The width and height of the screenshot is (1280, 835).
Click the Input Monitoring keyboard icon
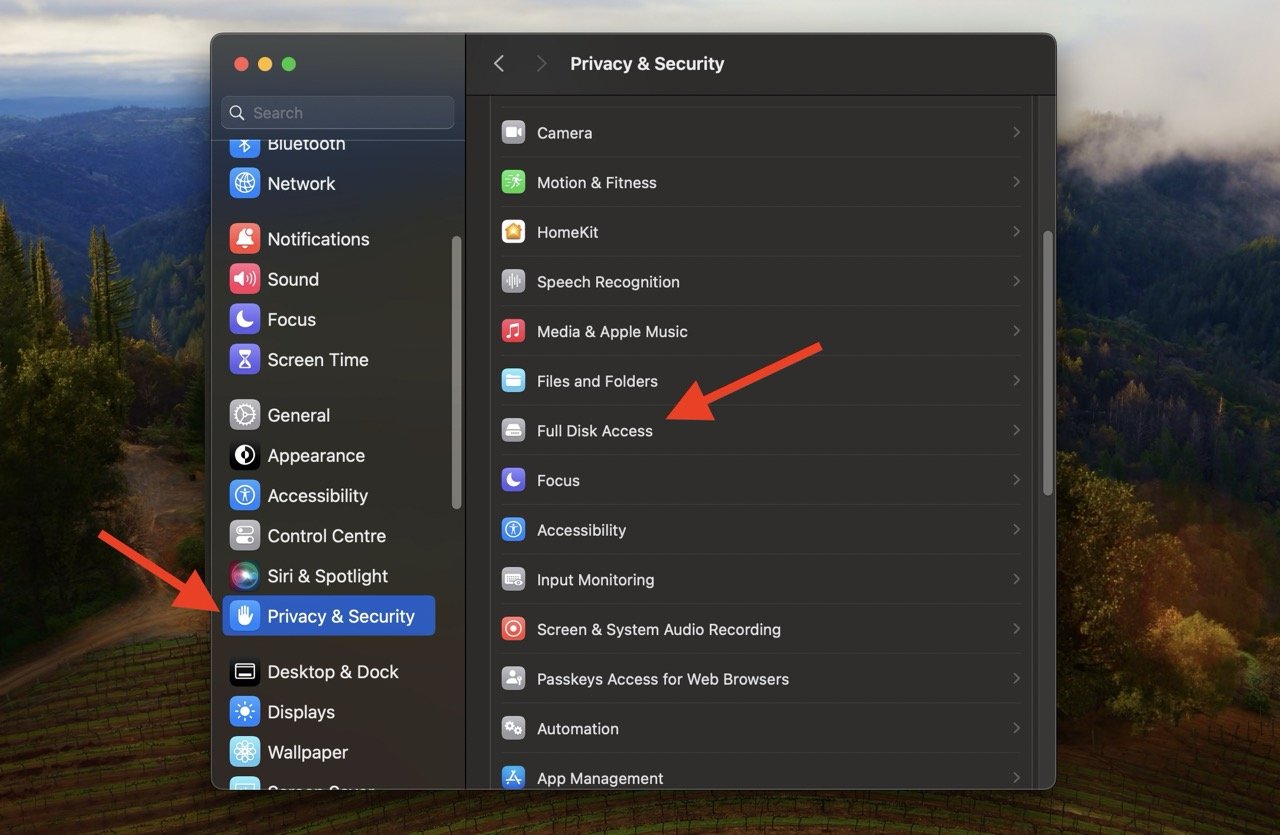pyautogui.click(x=513, y=580)
